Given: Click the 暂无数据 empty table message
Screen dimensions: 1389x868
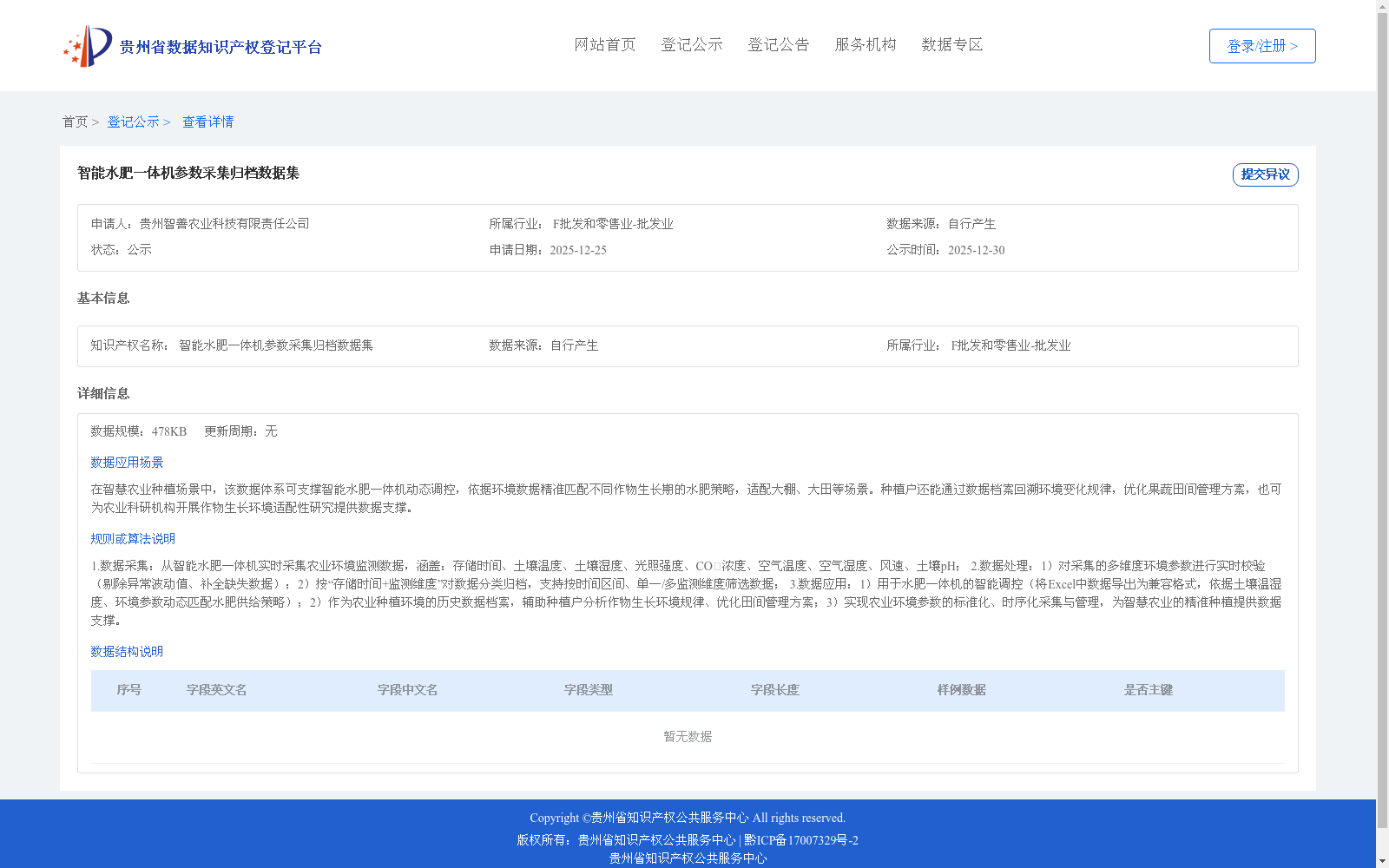Looking at the screenshot, I should [x=688, y=737].
